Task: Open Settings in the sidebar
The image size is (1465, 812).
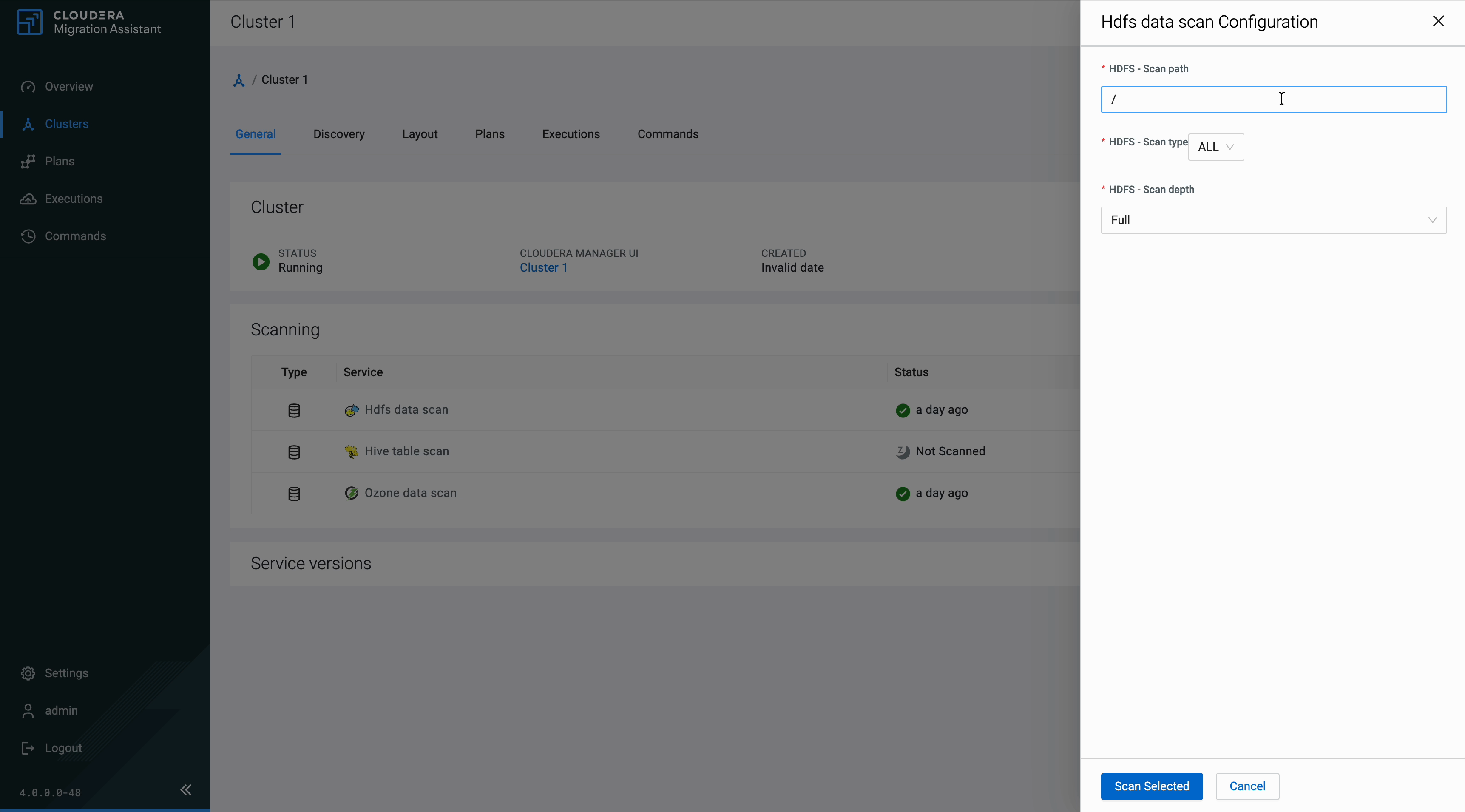Action: 54,673
